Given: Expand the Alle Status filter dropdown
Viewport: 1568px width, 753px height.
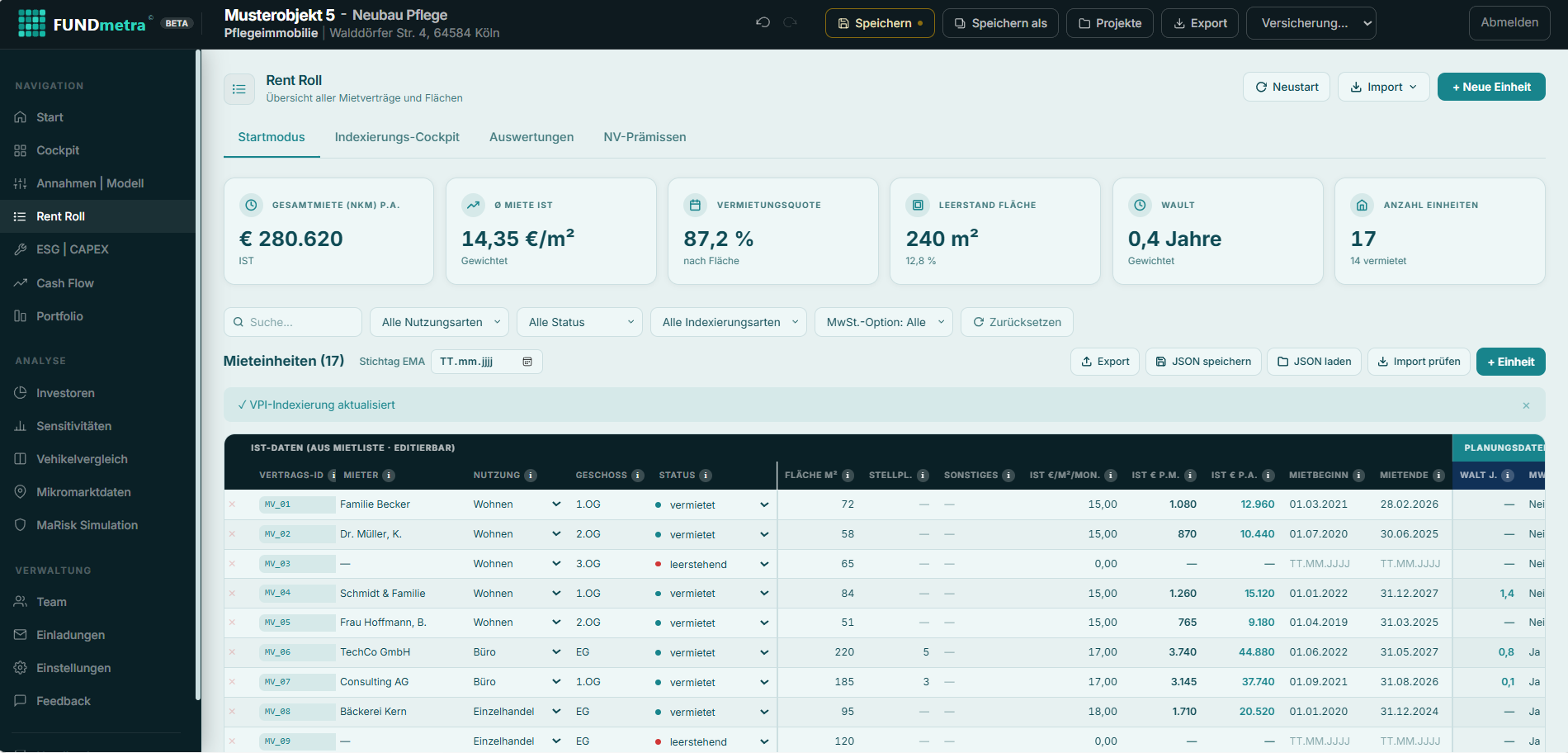Looking at the screenshot, I should (x=580, y=322).
